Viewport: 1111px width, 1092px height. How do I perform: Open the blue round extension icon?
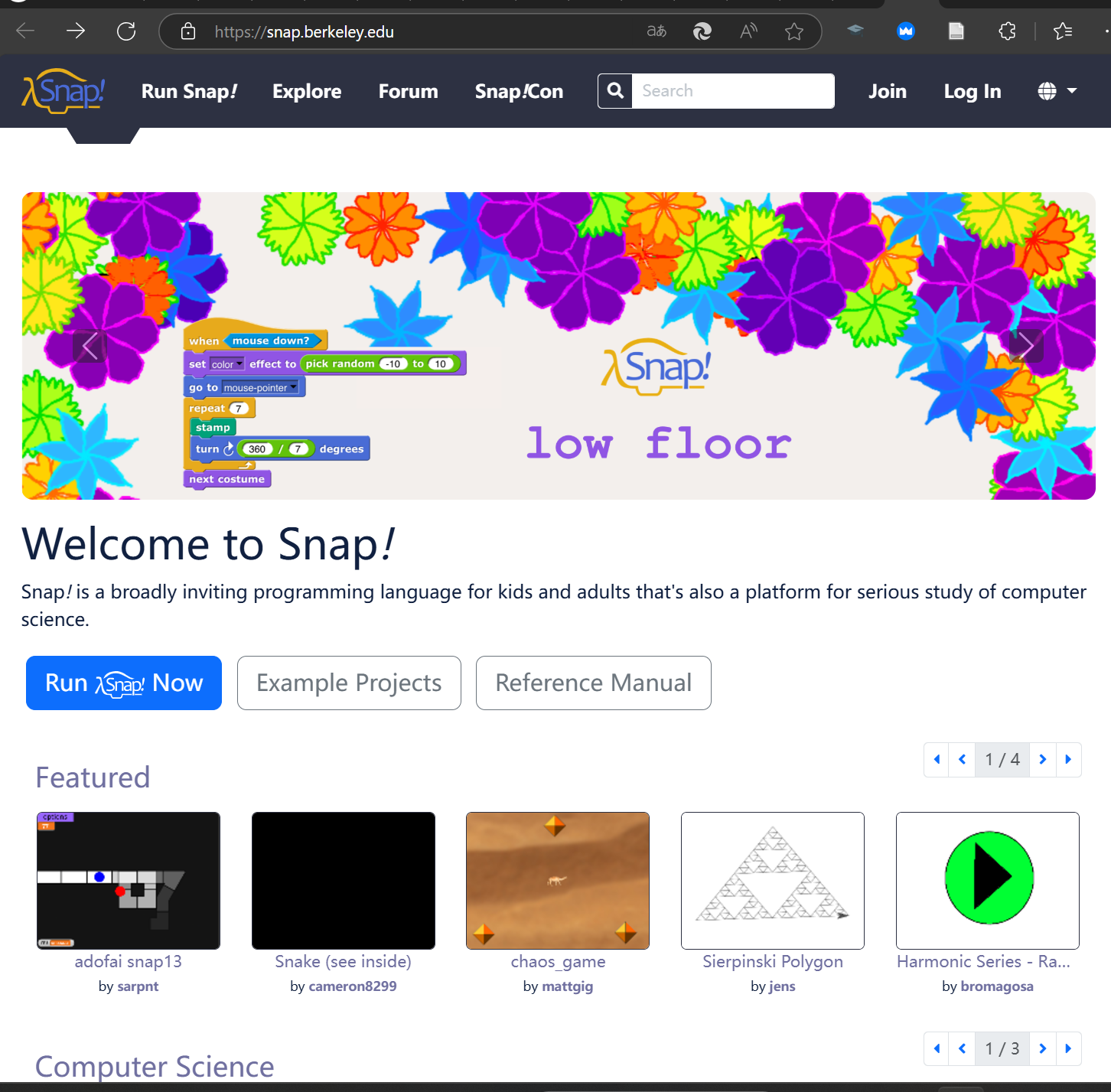click(x=906, y=31)
